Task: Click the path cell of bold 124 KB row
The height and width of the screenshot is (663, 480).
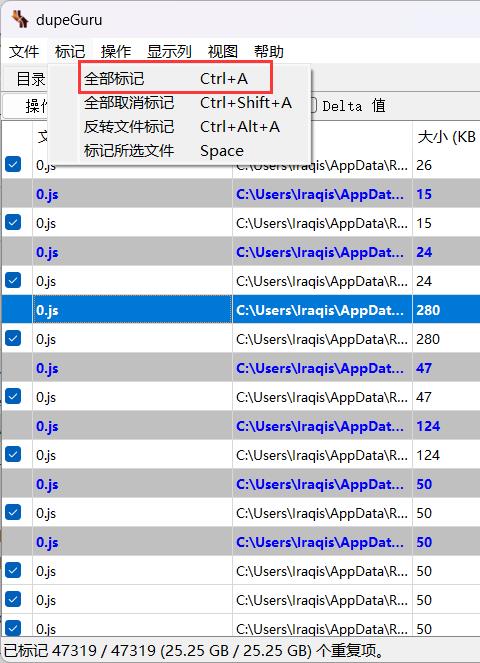Action: [322, 426]
